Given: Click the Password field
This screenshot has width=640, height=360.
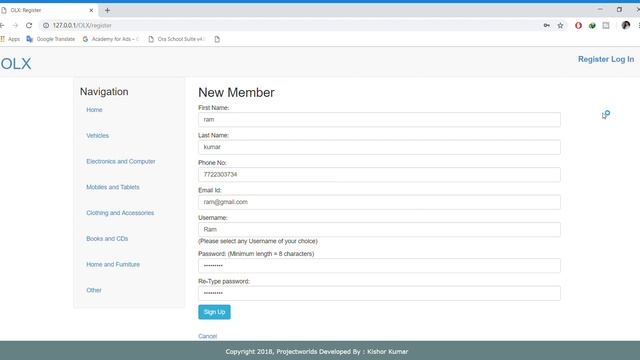Looking at the screenshot, I should click(x=379, y=266).
